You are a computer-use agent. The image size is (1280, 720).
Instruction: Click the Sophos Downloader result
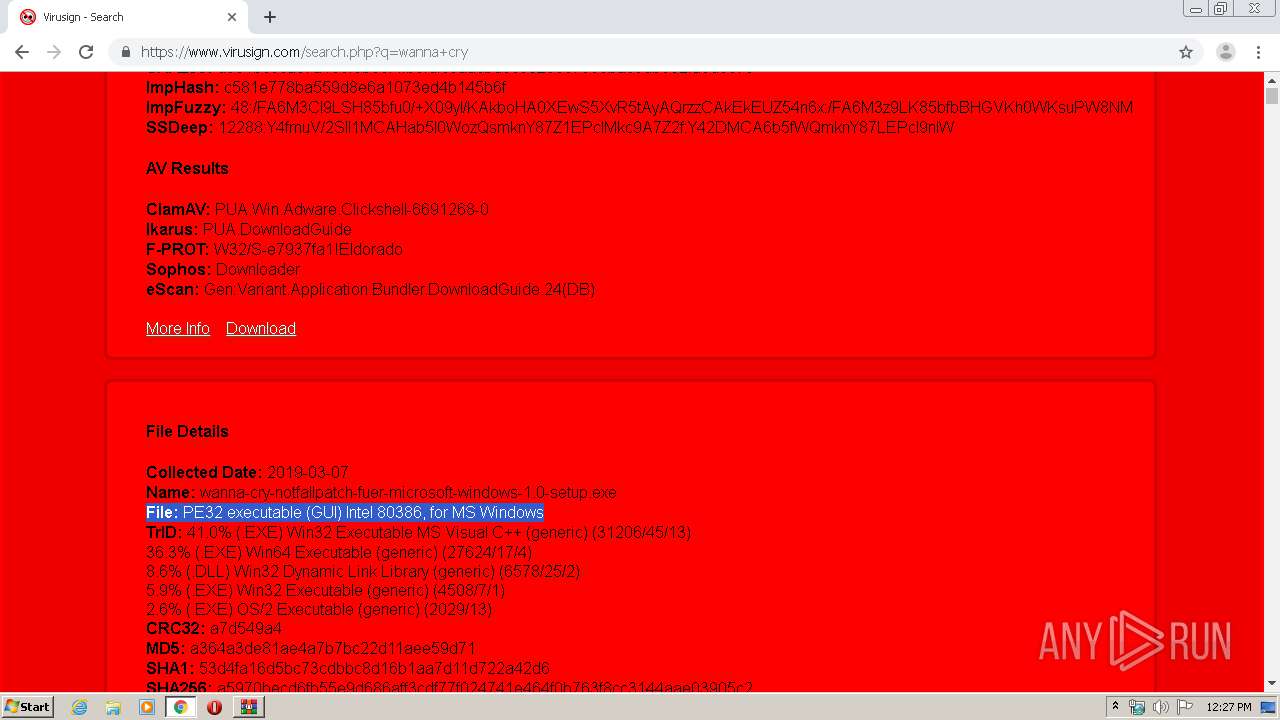click(258, 269)
